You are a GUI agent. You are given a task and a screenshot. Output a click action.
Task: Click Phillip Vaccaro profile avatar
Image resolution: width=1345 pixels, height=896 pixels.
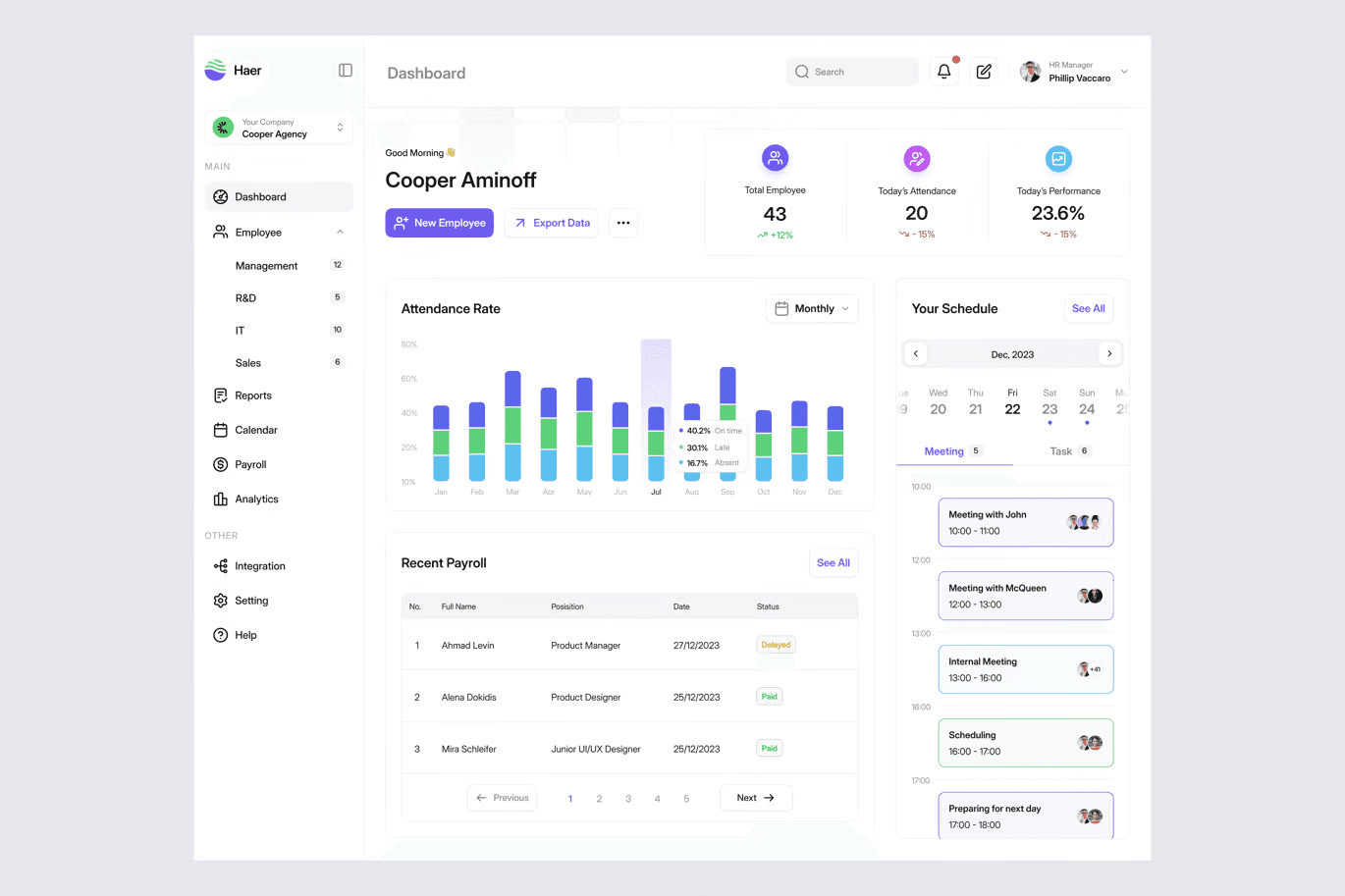point(1030,72)
